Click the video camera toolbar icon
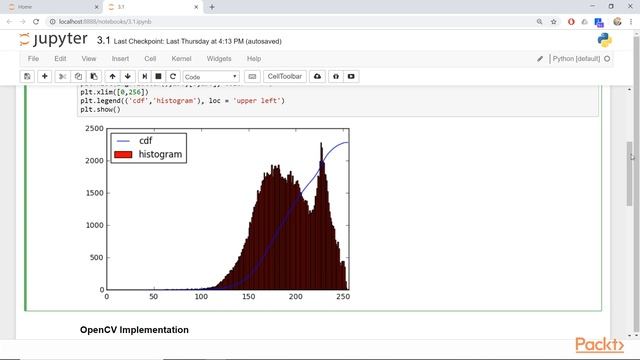This screenshot has height=360, width=640. [351, 76]
